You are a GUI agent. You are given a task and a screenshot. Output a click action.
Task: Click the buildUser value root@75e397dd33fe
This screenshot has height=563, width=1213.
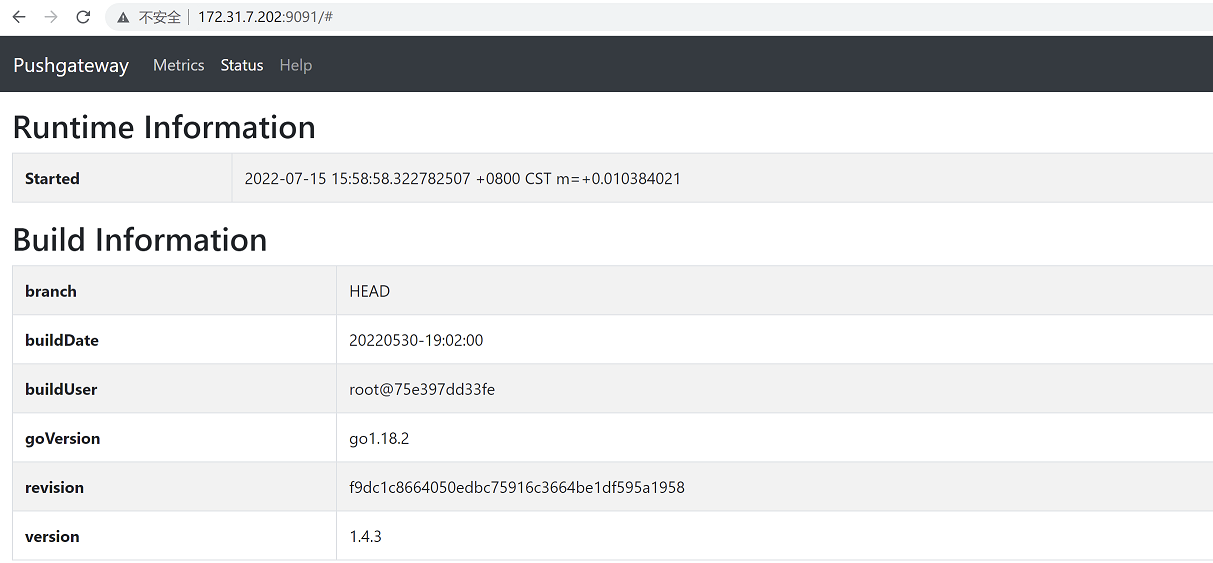(x=421, y=389)
